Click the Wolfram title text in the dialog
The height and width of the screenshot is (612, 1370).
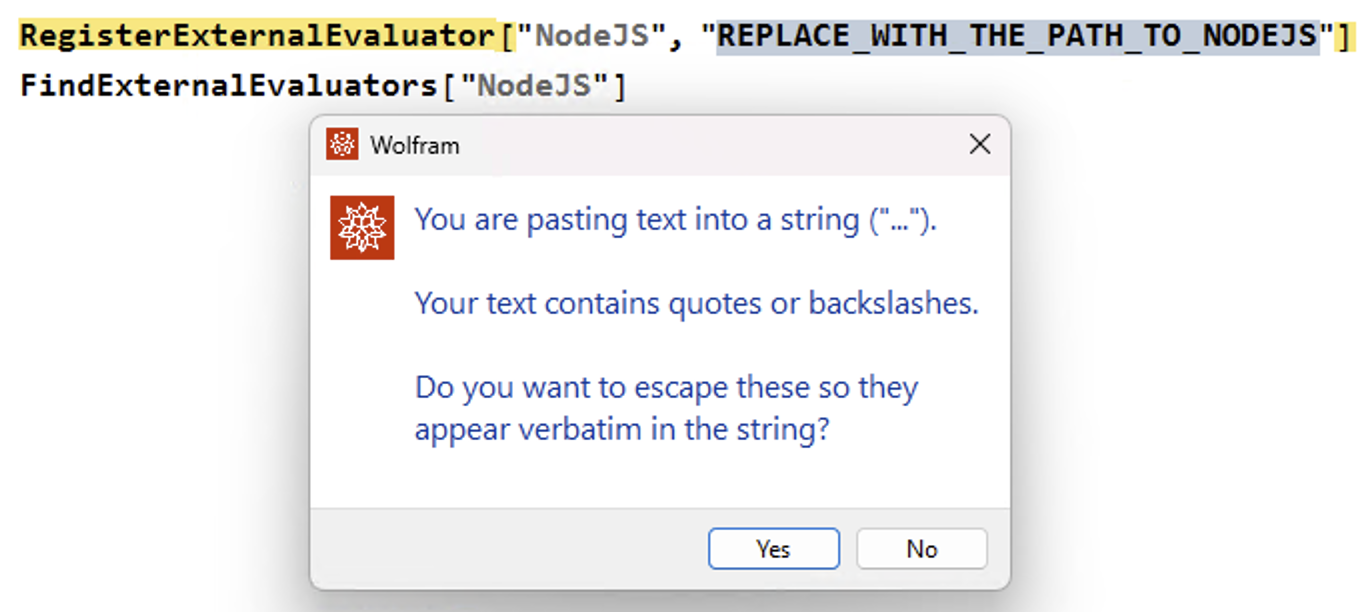pos(415,145)
